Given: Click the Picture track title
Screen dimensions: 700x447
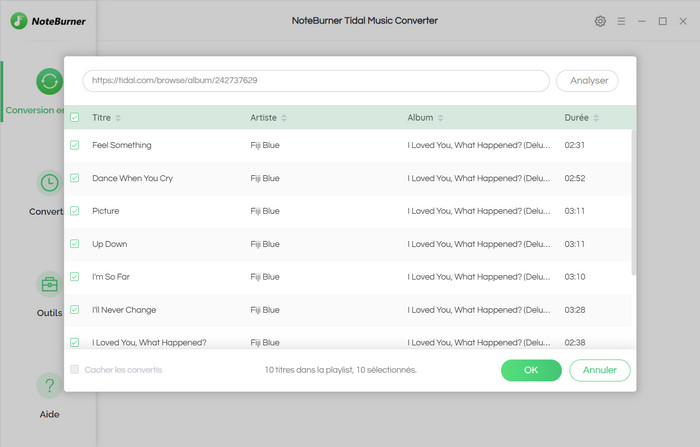Looking at the screenshot, I should 106,211.
